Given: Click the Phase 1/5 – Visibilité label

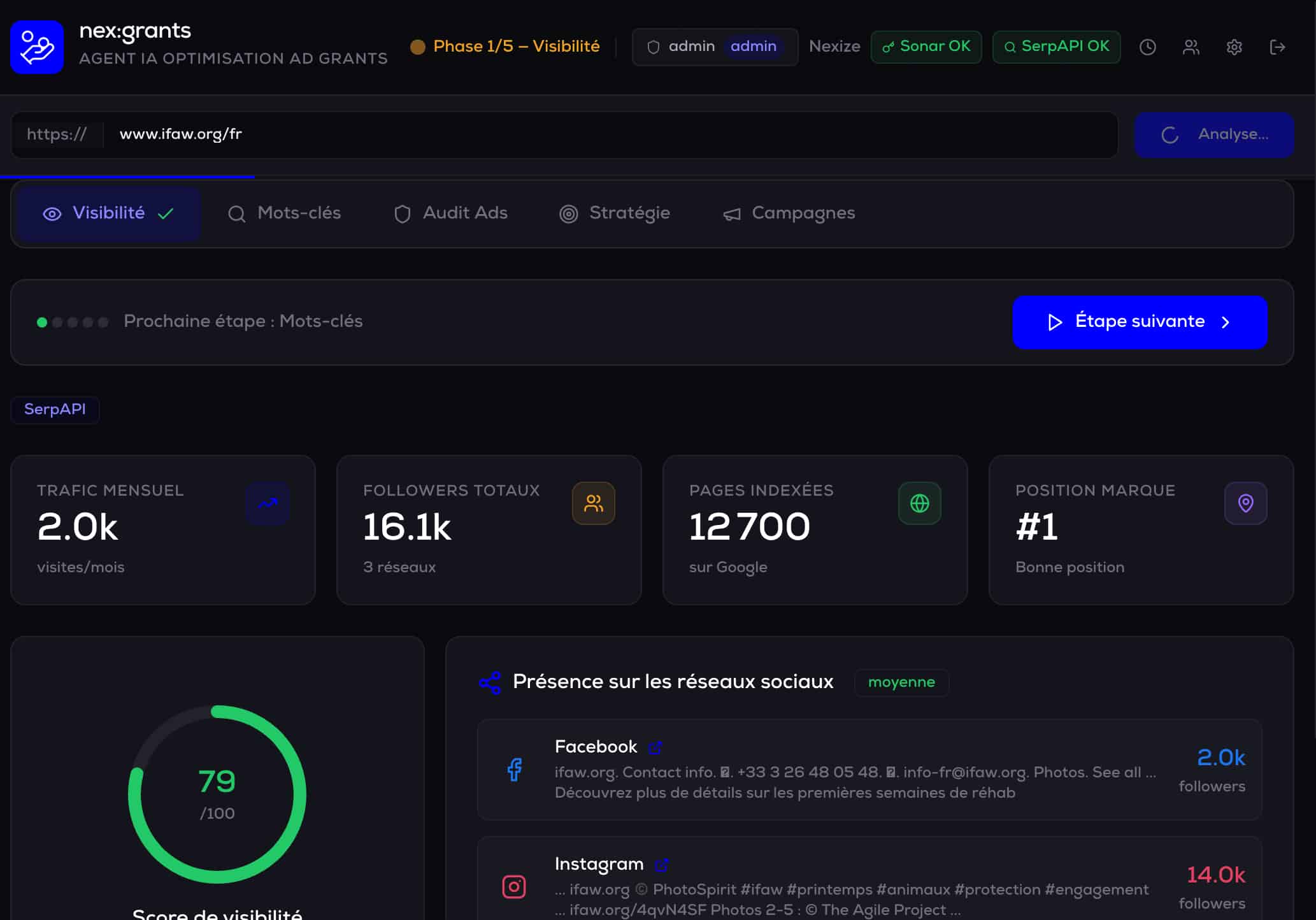Looking at the screenshot, I should pos(517,47).
